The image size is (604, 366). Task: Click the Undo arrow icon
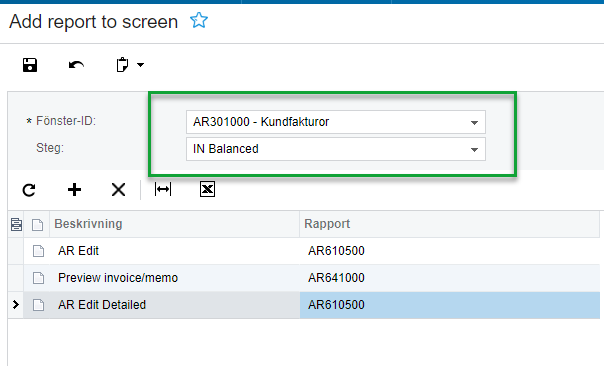(76, 65)
